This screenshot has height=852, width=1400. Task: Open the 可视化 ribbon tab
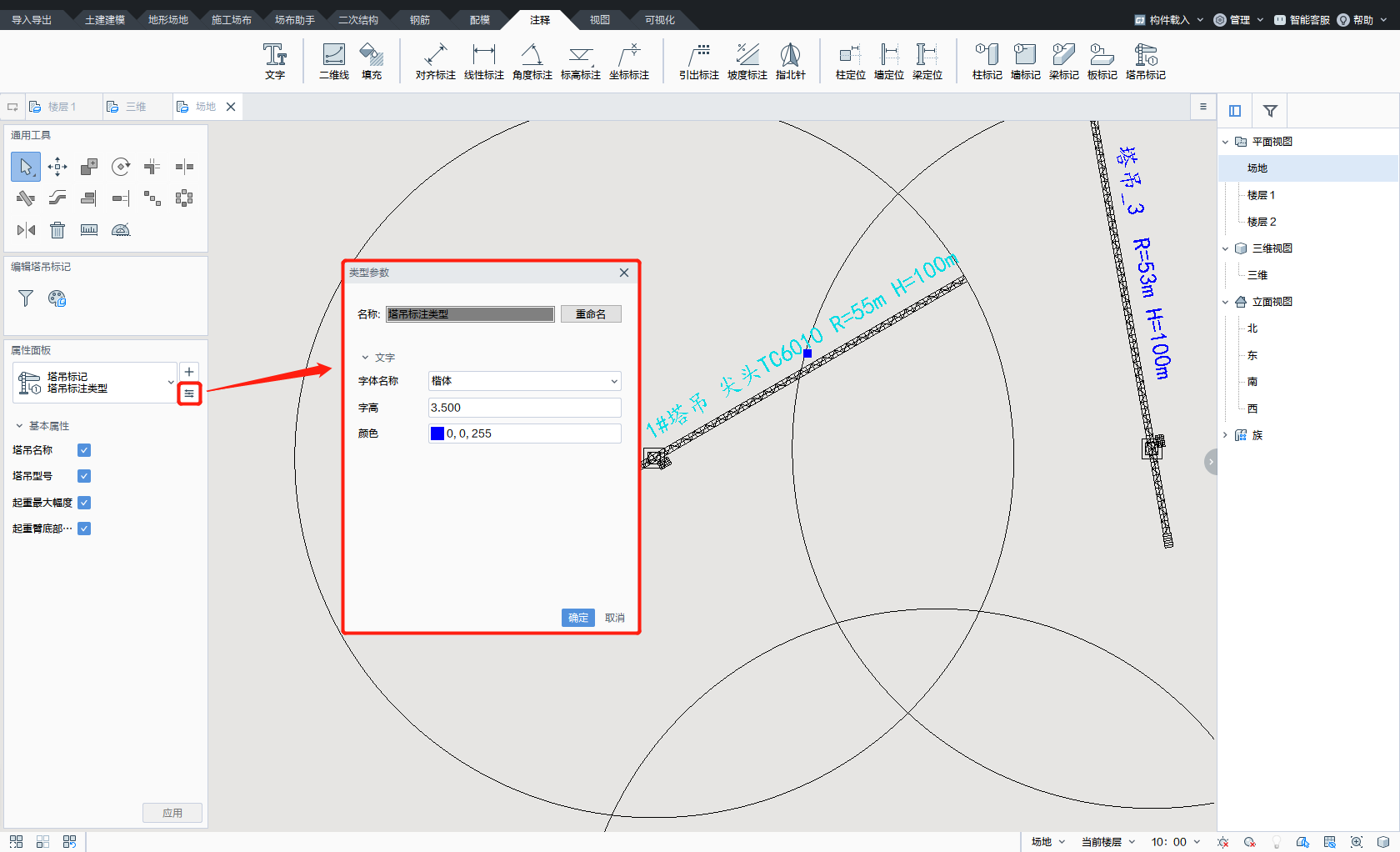pyautogui.click(x=660, y=20)
